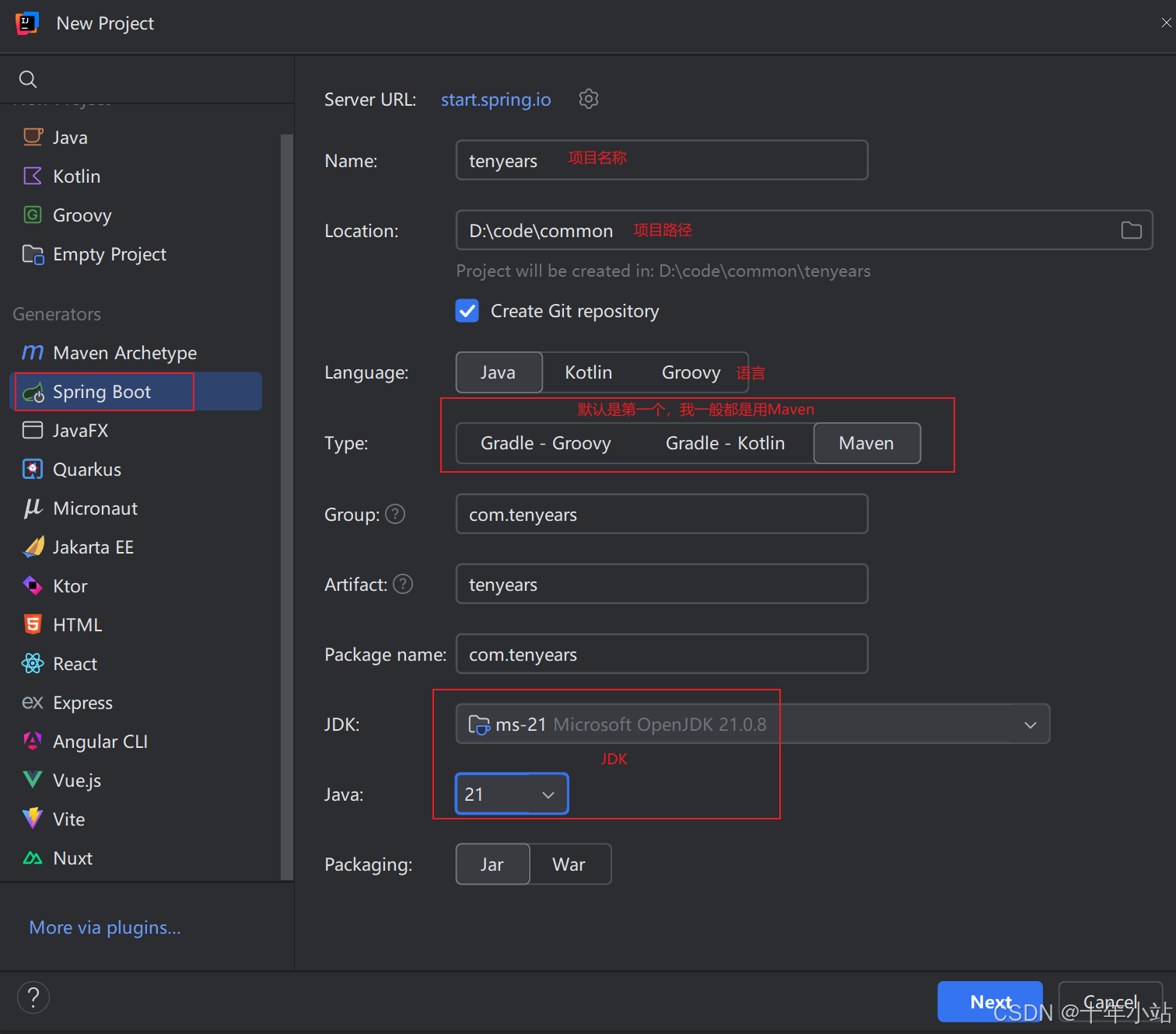
Task: Click the Package name input field
Action: pos(662,654)
